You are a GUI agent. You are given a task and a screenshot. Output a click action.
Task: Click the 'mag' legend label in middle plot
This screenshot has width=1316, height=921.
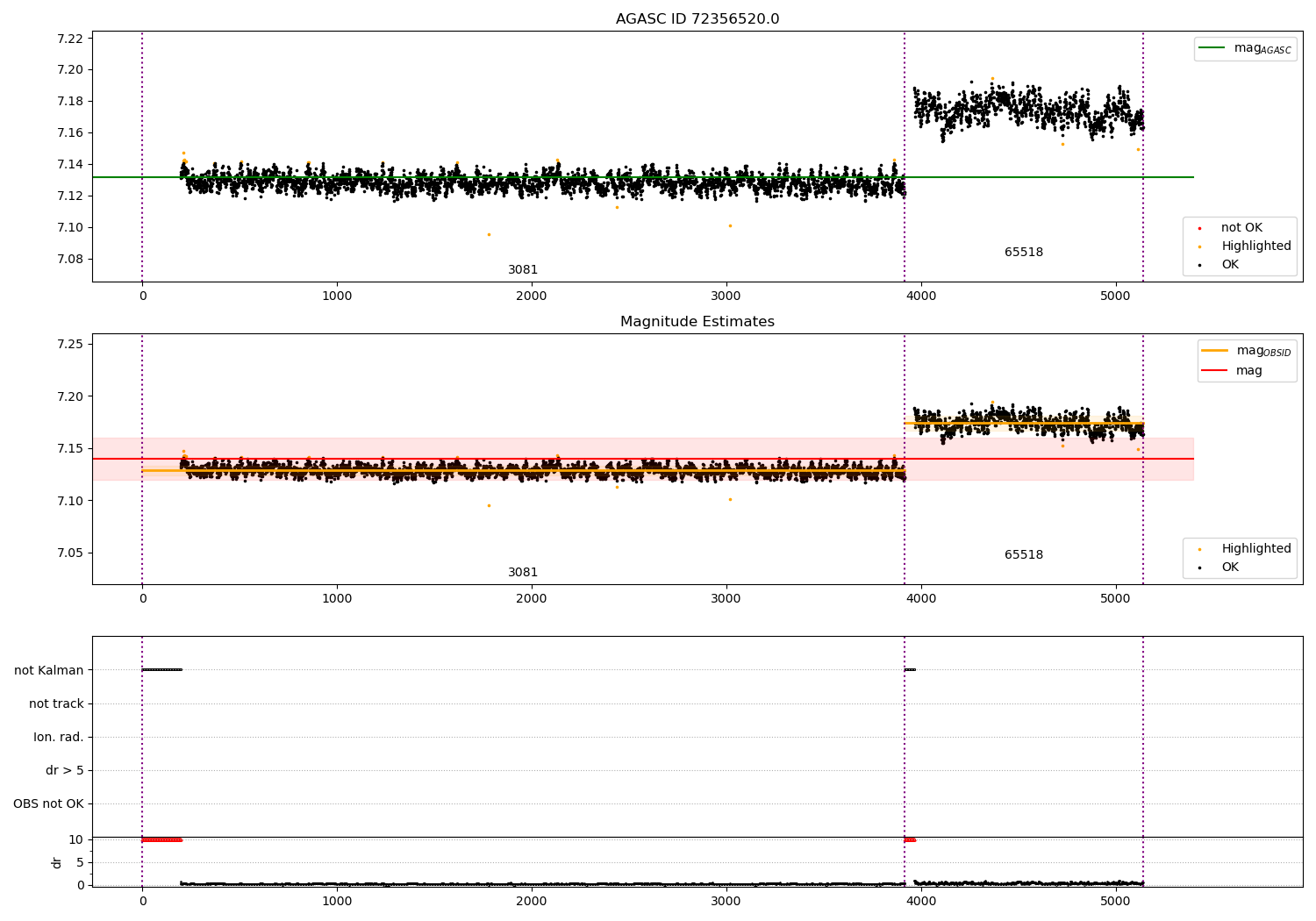[x=1249, y=371]
